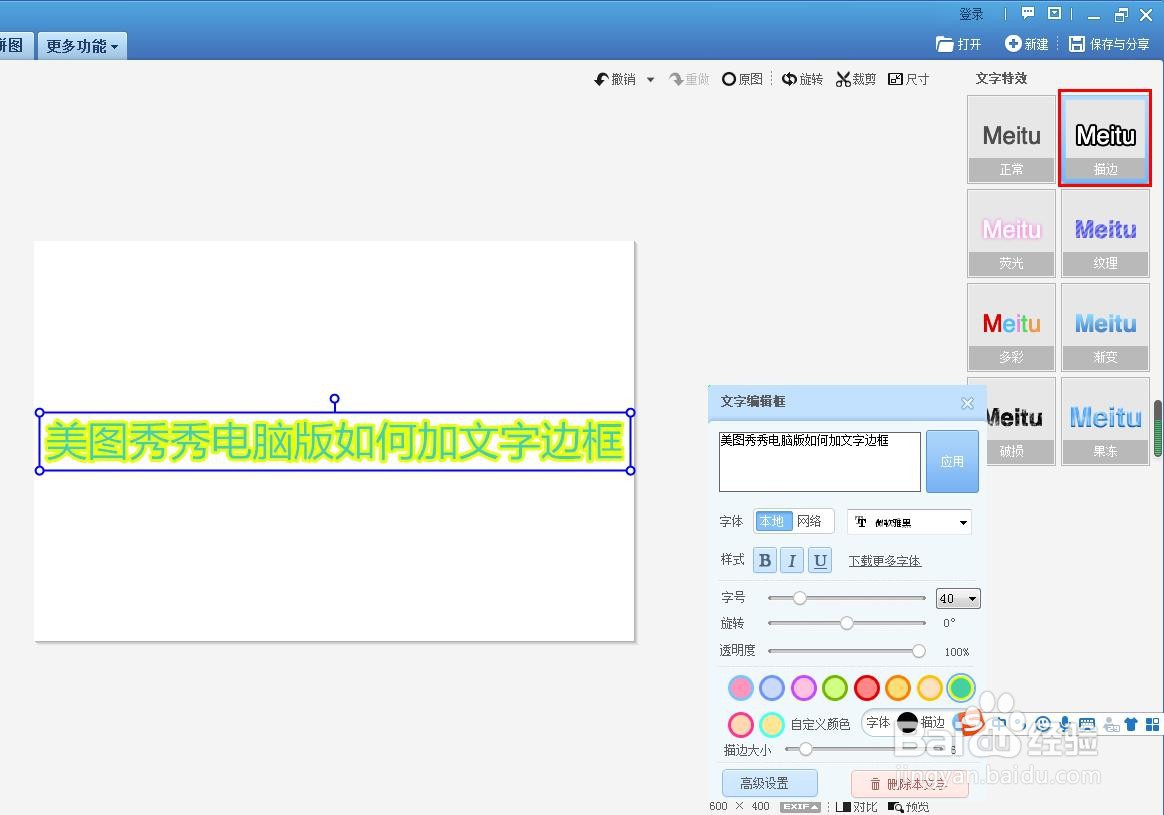This screenshot has width=1164, height=815.
Task: Expand the EXIF info button
Action: coord(800,807)
